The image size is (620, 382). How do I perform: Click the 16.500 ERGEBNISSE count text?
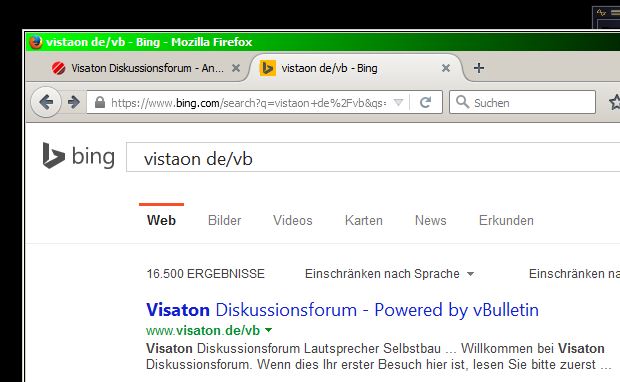click(x=206, y=274)
